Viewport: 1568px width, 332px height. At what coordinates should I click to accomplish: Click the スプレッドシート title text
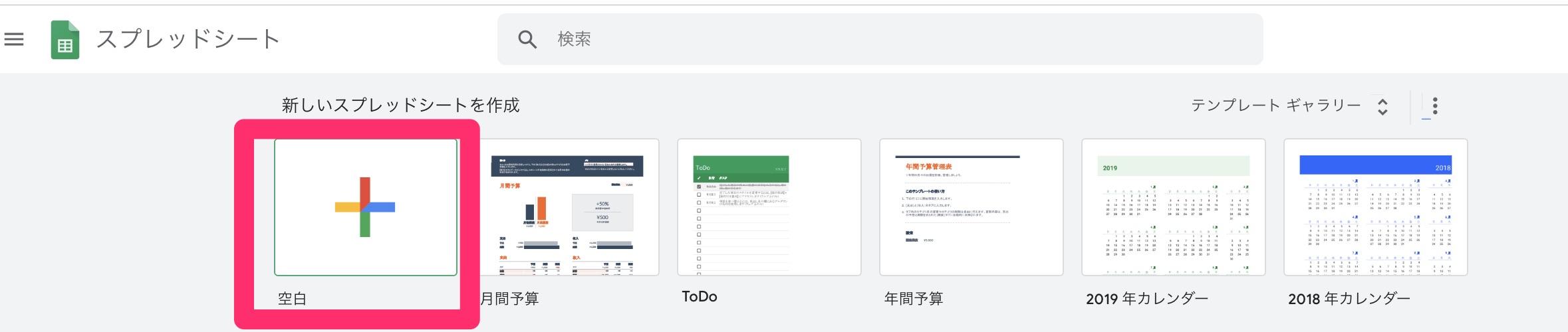(x=188, y=39)
